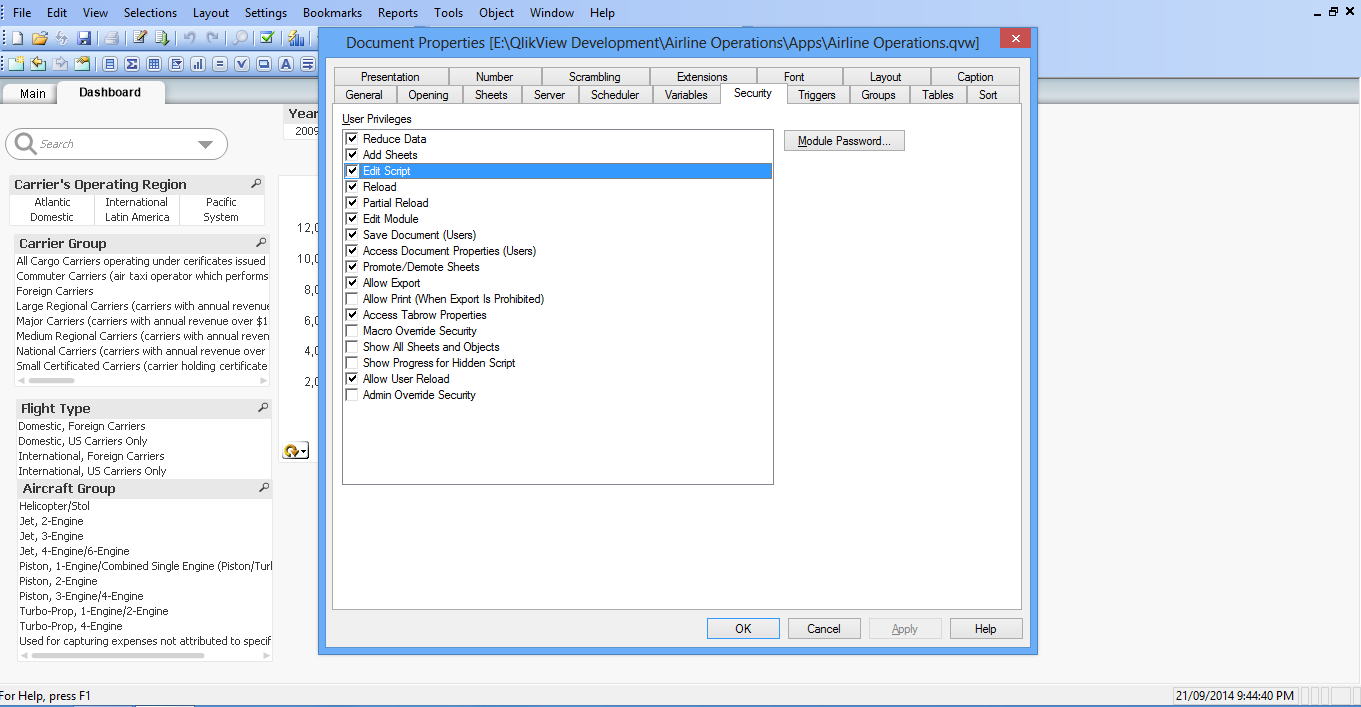Toggle the Allow User Reload checkbox
Viewport: 1361px width, 707px height.
click(x=352, y=379)
